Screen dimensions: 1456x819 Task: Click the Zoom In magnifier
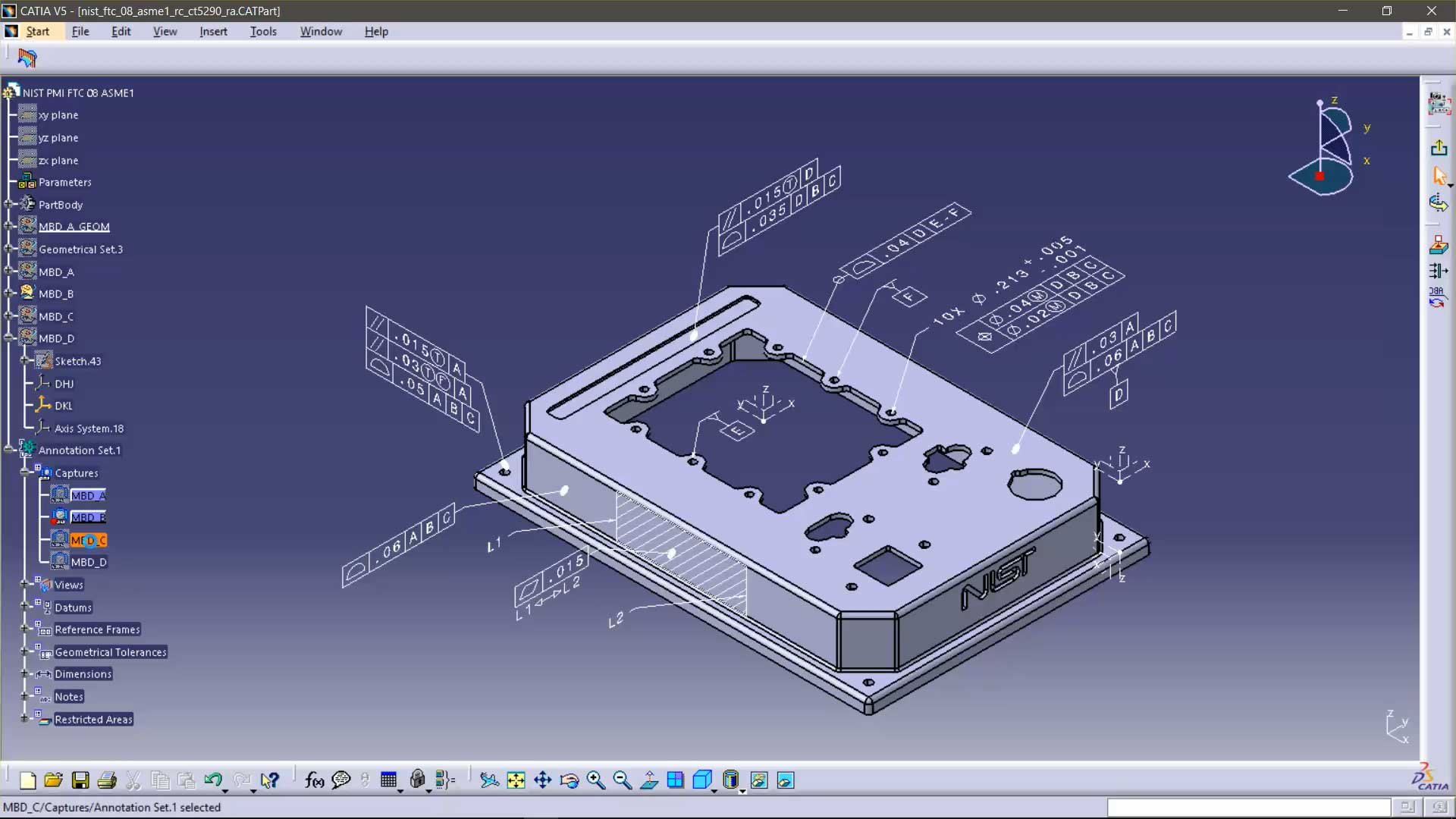[596, 780]
